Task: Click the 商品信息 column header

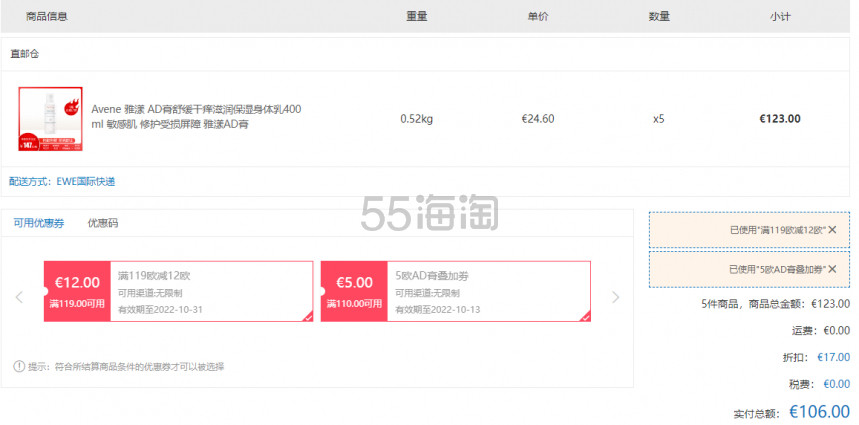Action: 47,16
